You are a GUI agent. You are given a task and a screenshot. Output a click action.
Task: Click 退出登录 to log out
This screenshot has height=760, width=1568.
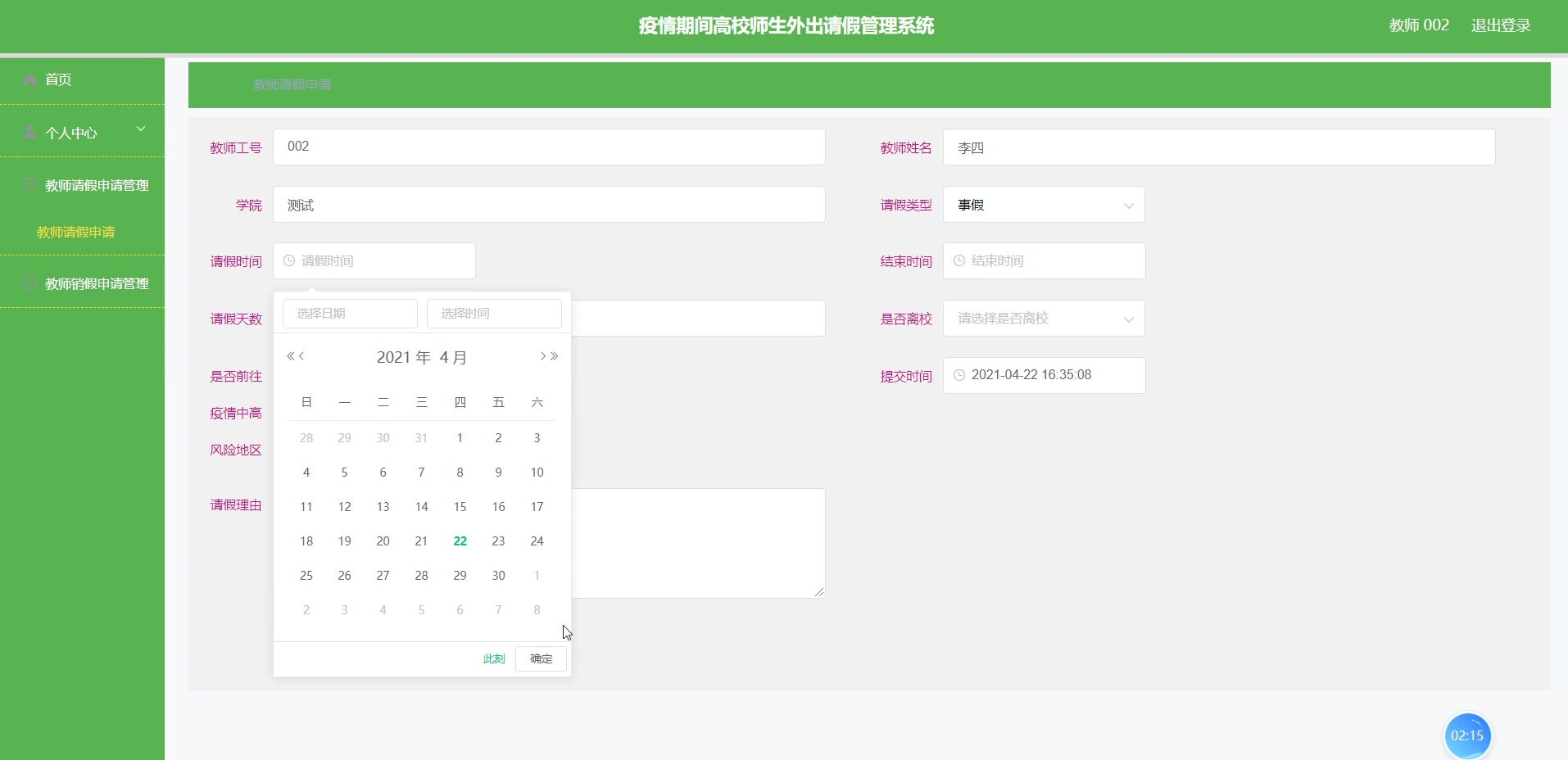click(1501, 25)
